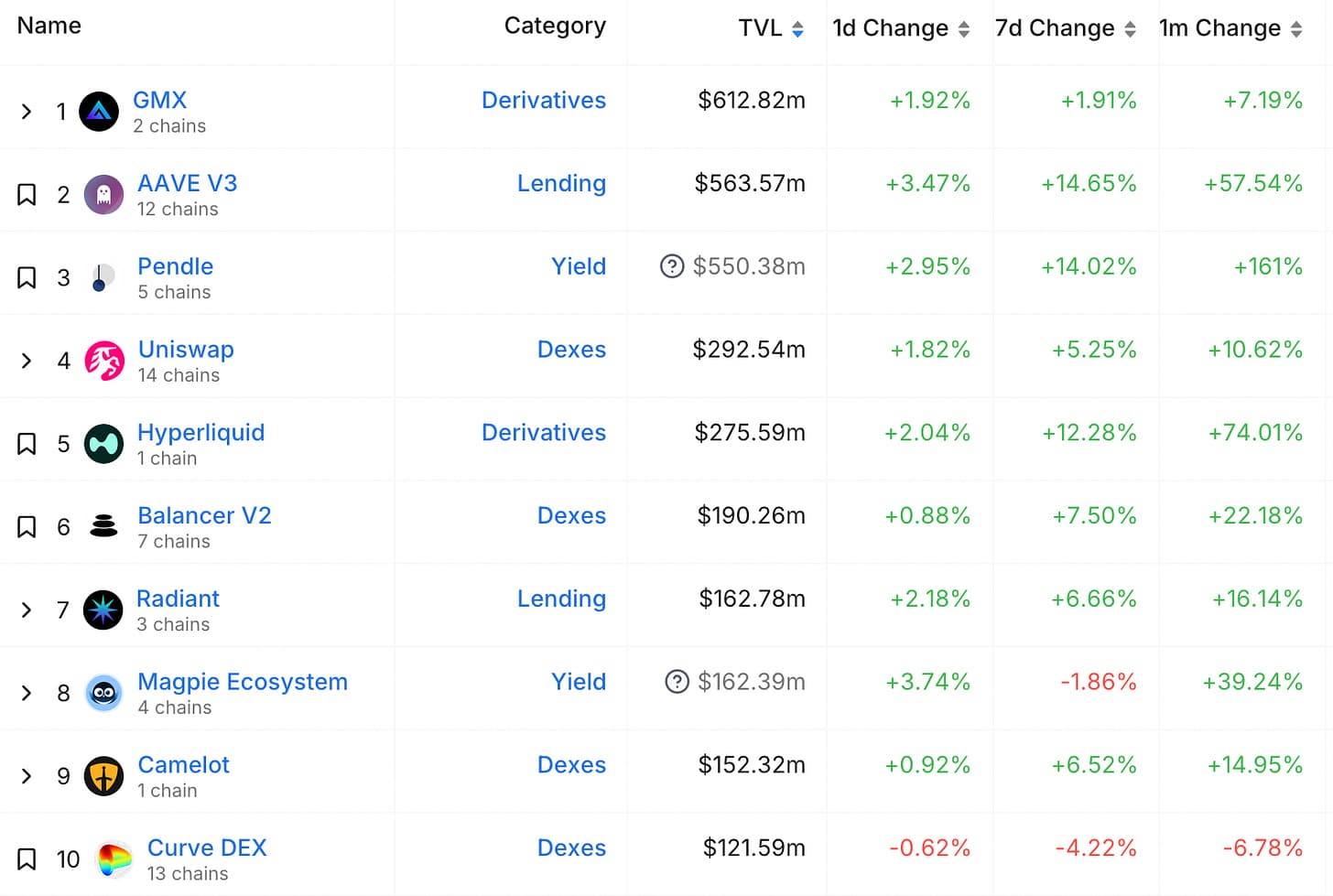This screenshot has height=896, width=1333.
Task: Bookmark the AAVE V3 protocol
Action: pyautogui.click(x=27, y=195)
